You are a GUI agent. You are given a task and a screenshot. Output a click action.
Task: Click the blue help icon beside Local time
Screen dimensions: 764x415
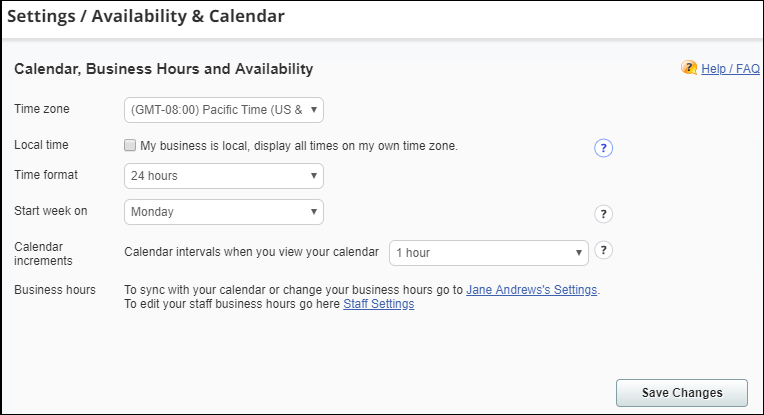[x=603, y=148]
